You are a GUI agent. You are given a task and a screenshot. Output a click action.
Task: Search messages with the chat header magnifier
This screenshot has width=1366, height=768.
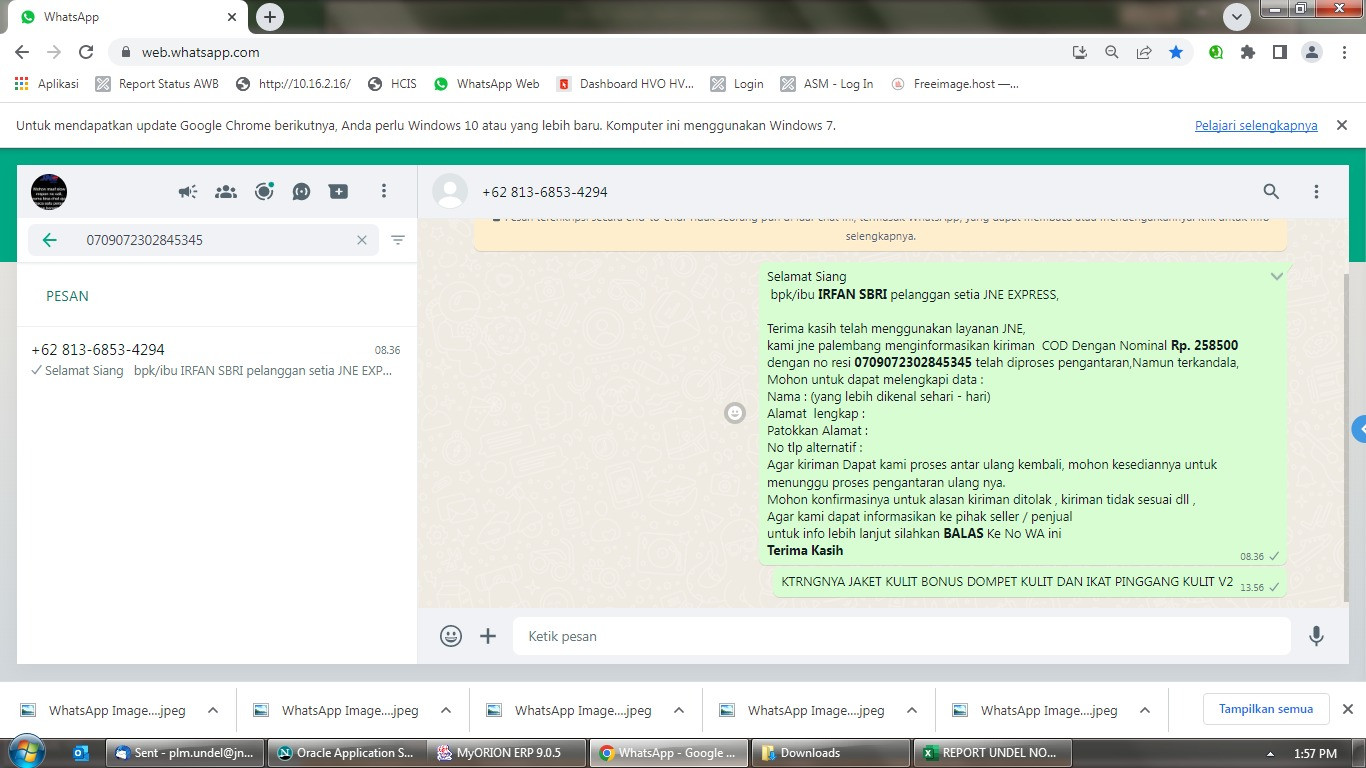click(x=1271, y=191)
